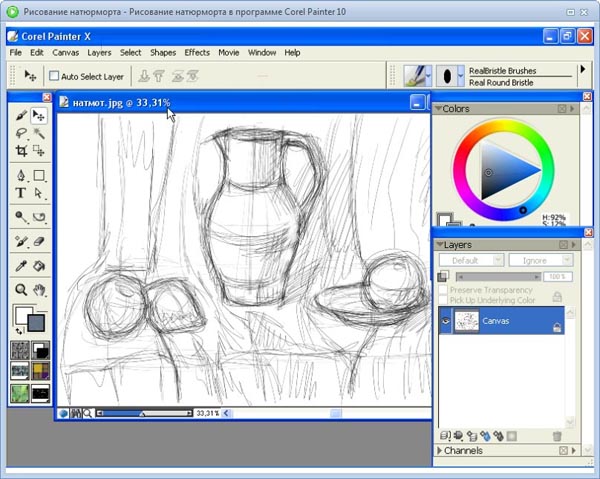Image resolution: width=600 pixels, height=479 pixels.
Task: Select the Brush tool in toolbox
Action: (x=21, y=116)
